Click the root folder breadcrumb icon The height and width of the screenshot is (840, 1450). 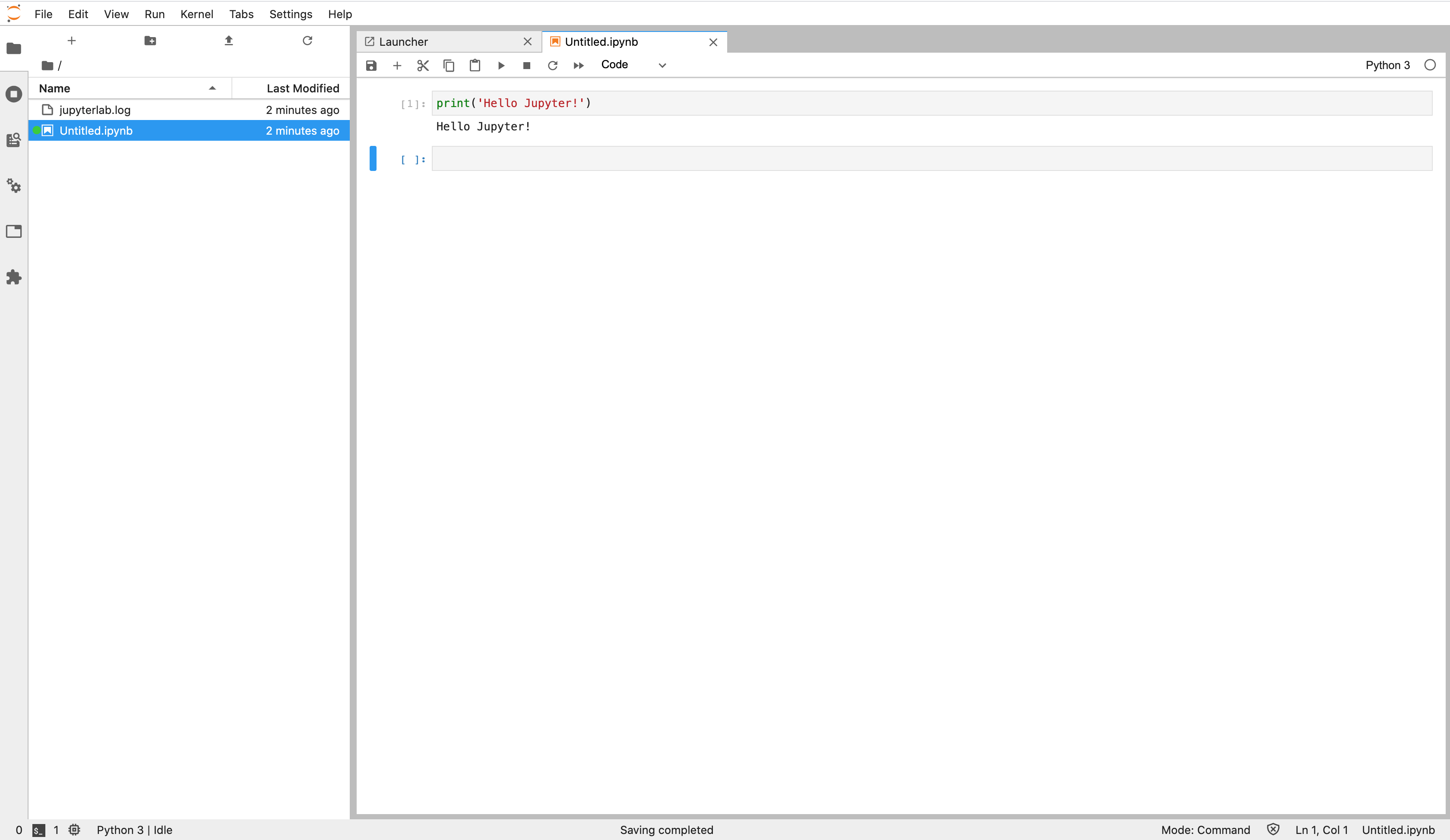[48, 66]
